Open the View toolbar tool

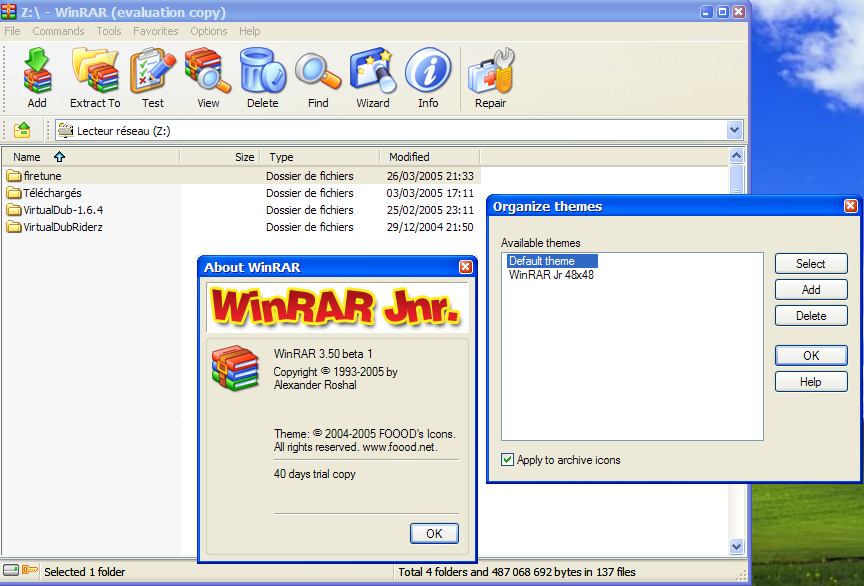(208, 72)
